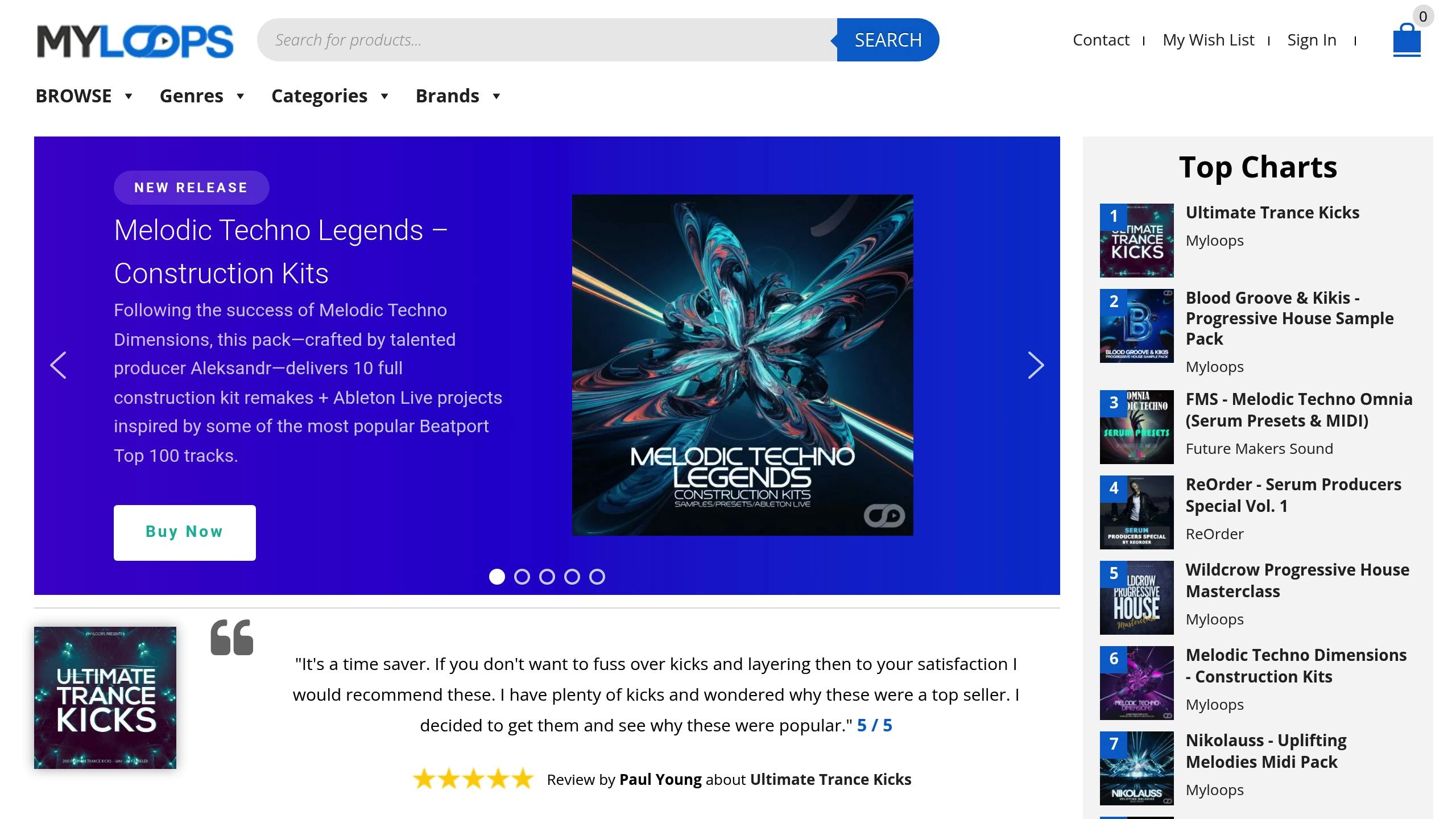Open ReOrder Serum Producers Special Vol. 1
The height and width of the screenshot is (819, 1456).
click(1293, 495)
